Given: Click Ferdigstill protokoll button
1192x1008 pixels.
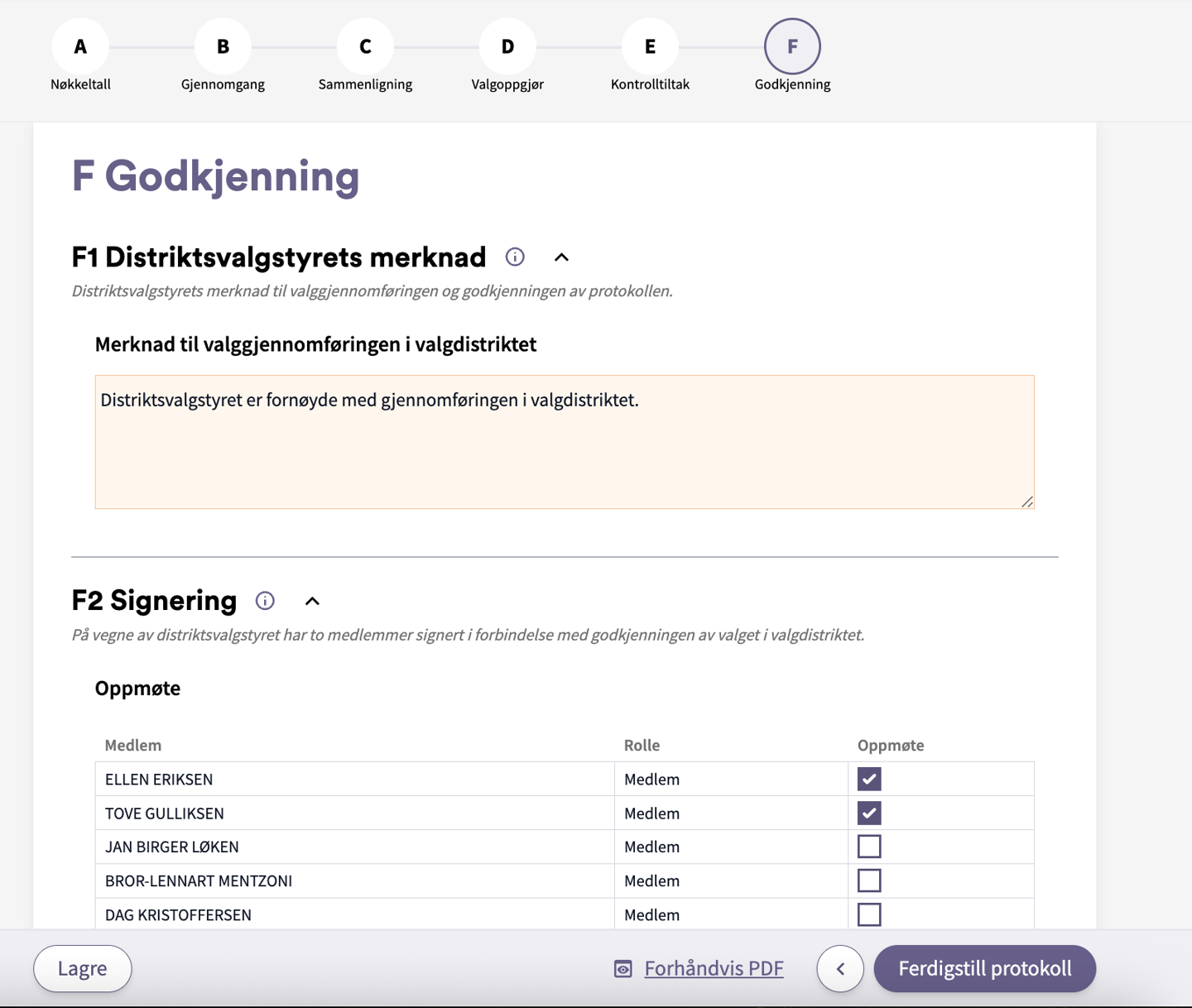Looking at the screenshot, I should 984,968.
